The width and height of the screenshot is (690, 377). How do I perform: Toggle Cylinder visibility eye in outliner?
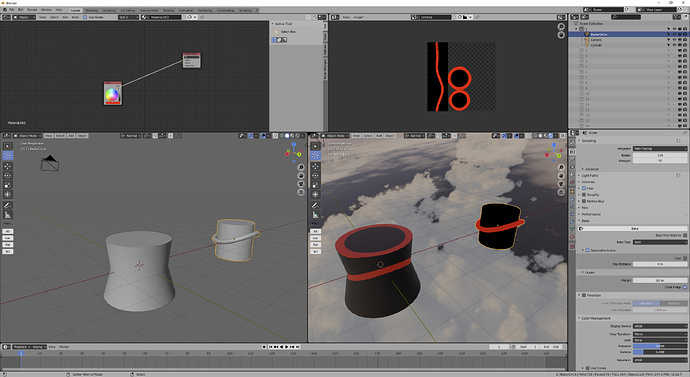coord(674,45)
